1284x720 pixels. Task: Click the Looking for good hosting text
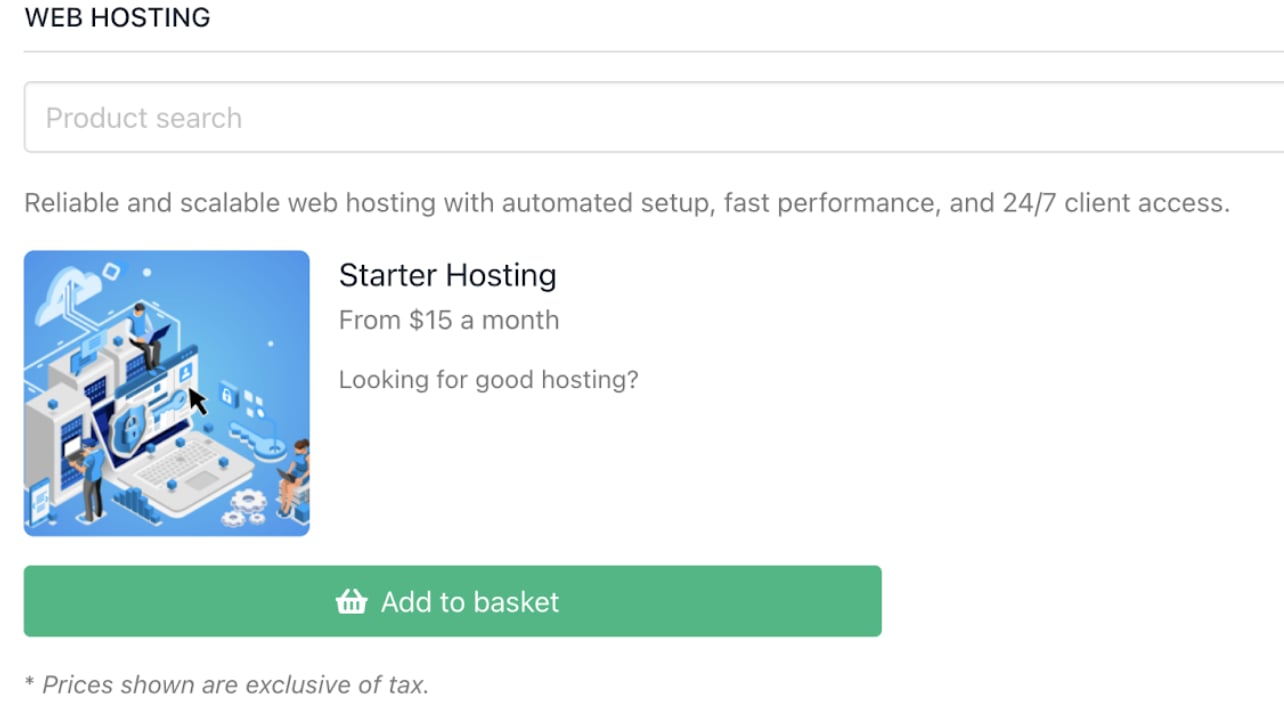(488, 380)
